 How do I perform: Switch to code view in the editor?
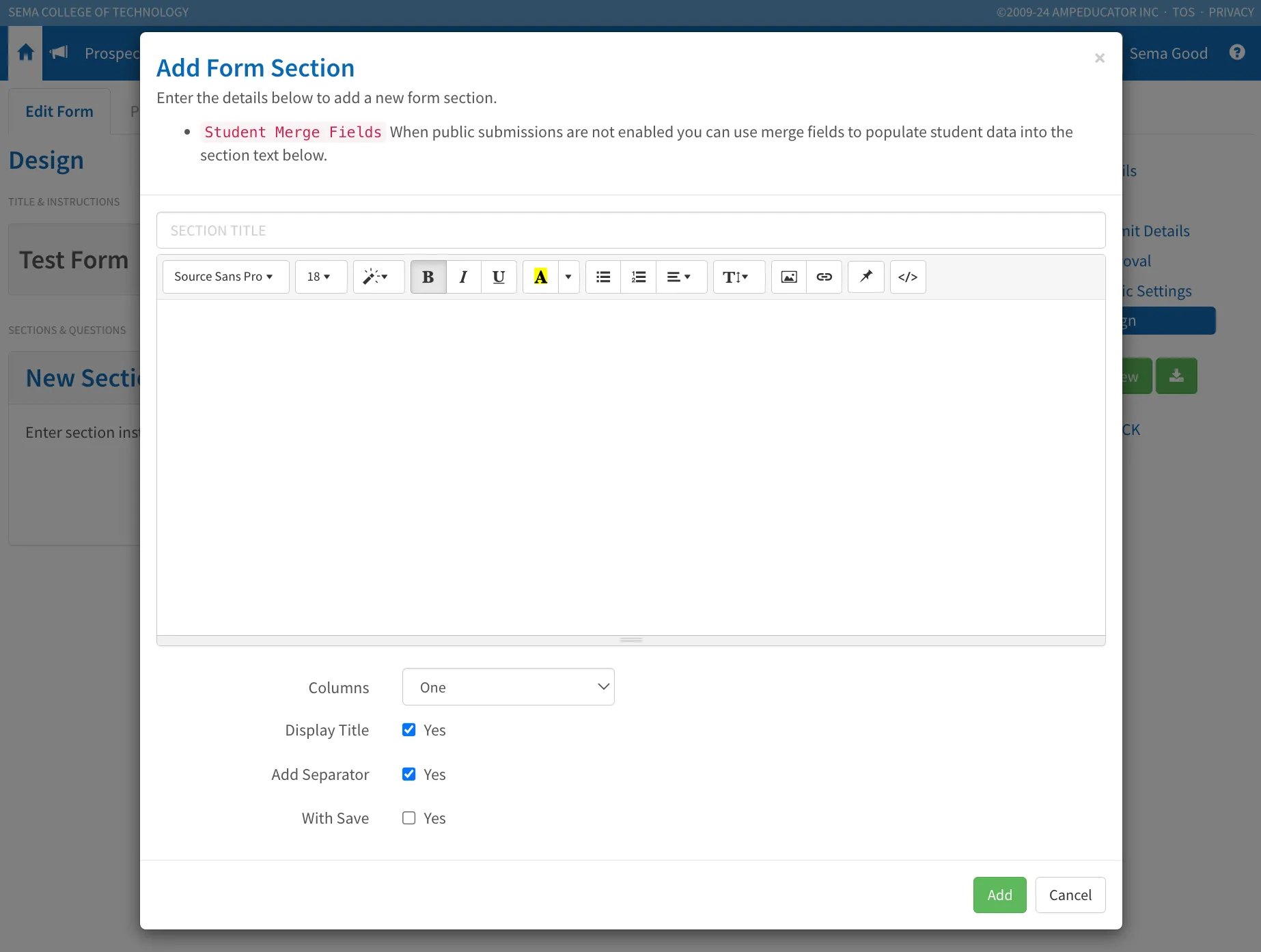pos(908,277)
